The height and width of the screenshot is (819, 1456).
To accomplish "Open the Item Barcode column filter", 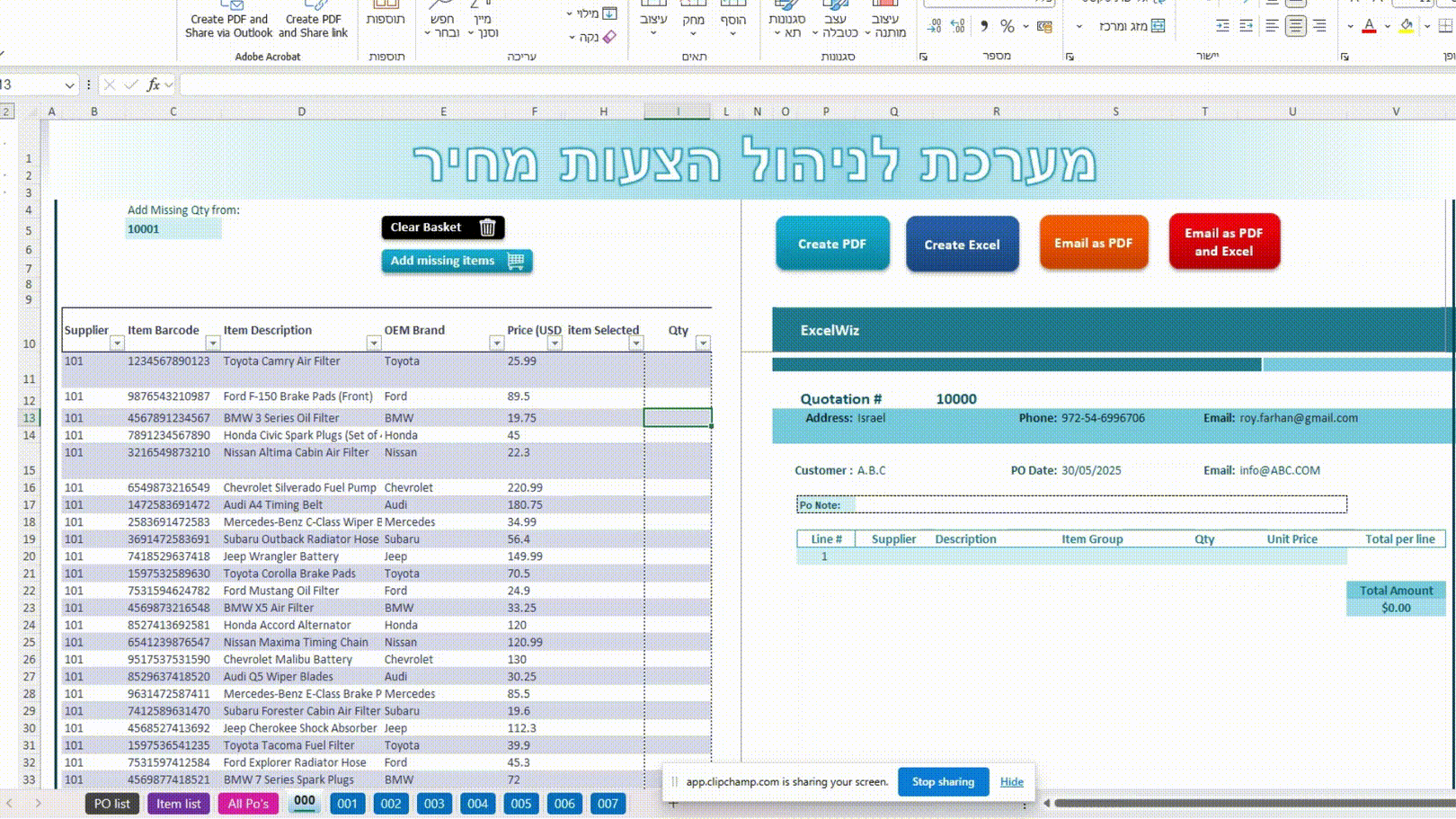I will [x=213, y=343].
